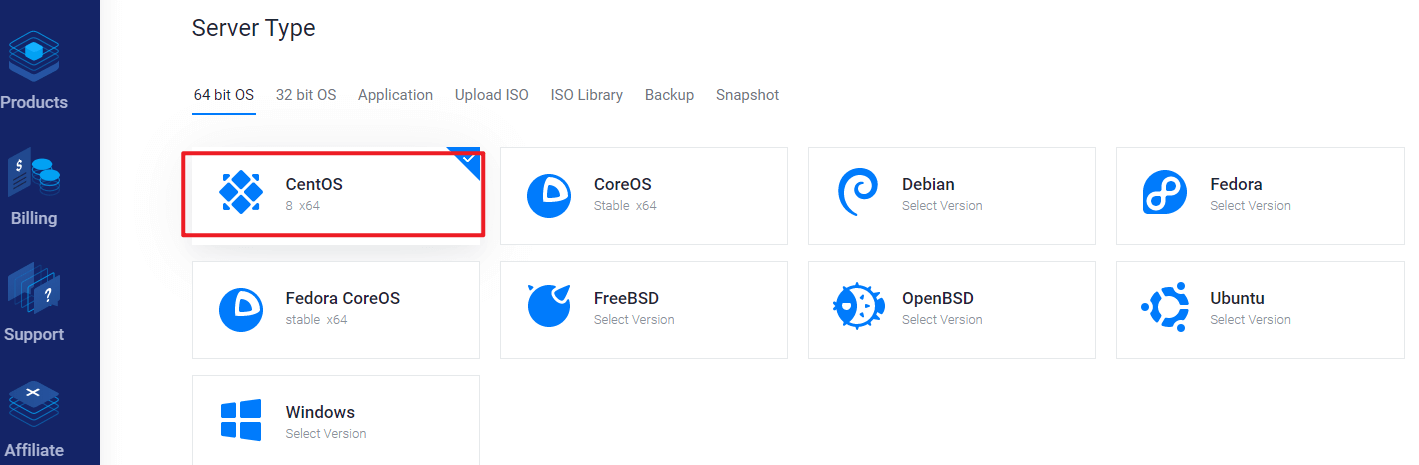Open the Products sidebar icon
The image size is (1419, 465).
point(34,57)
